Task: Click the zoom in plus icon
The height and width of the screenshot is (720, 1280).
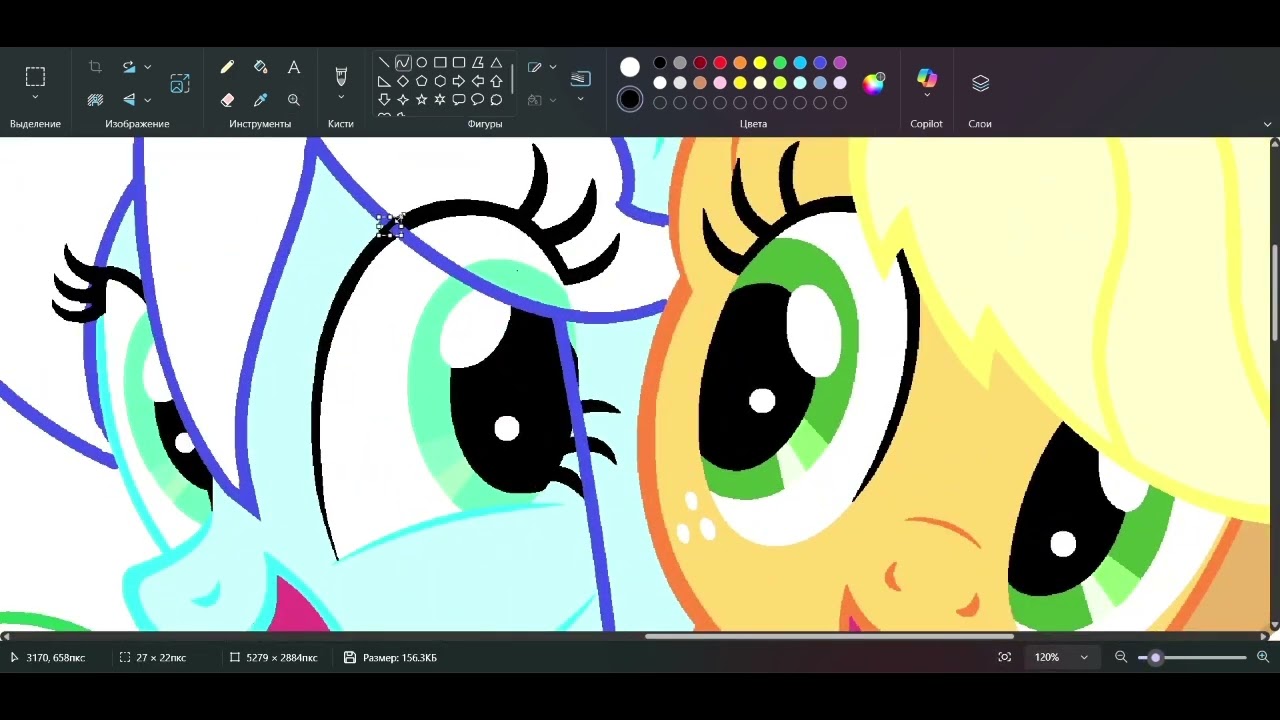Action: pyautogui.click(x=1263, y=657)
